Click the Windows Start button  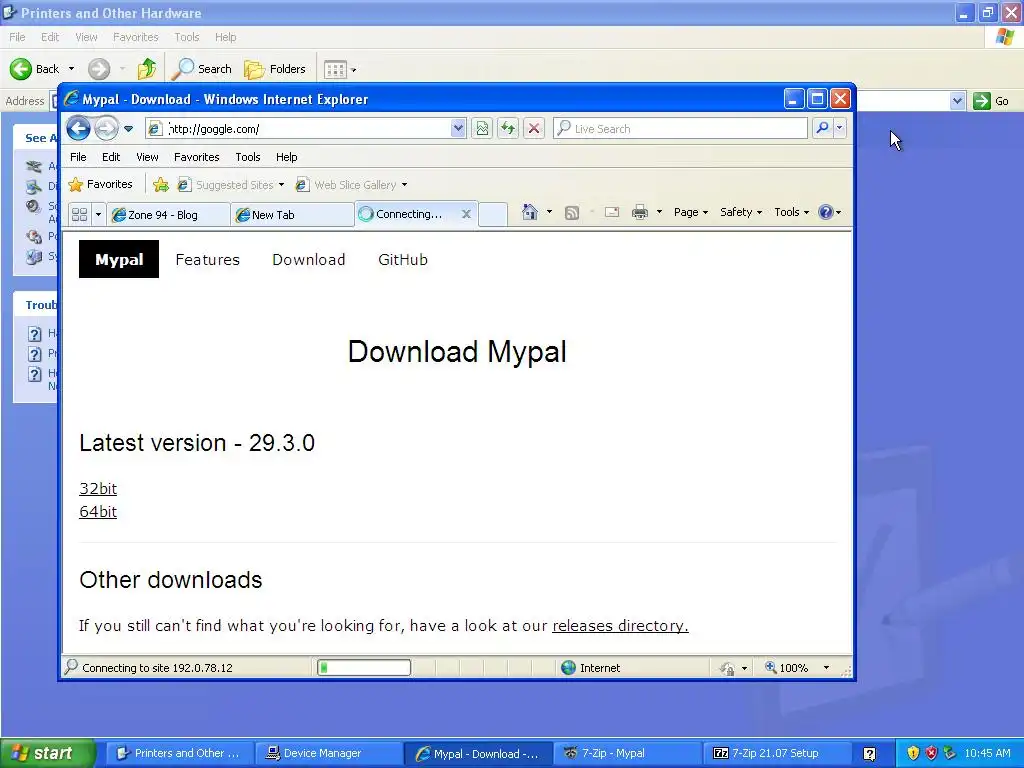[x=46, y=753]
